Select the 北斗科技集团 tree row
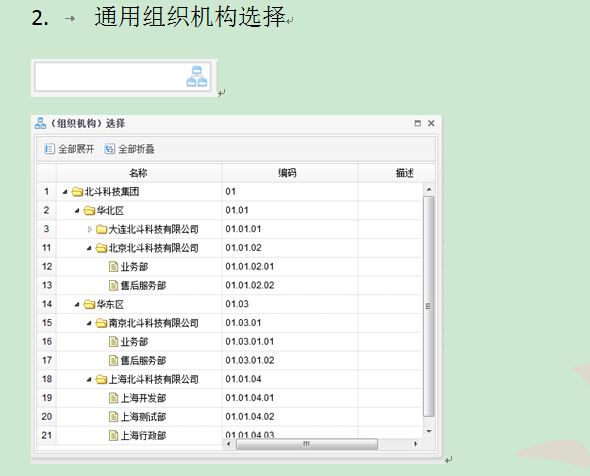The width and height of the screenshot is (590, 476). click(112, 192)
